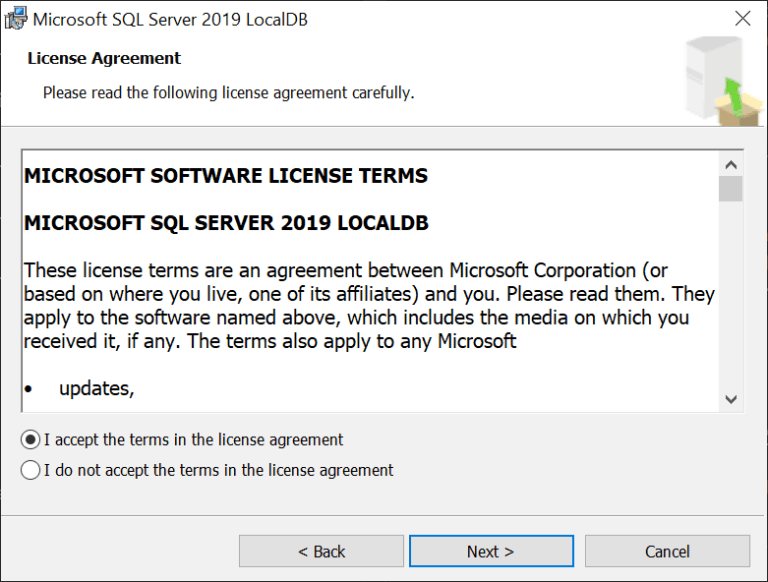
Task: Click 'I do not accept the terms' label
Action: point(219,470)
